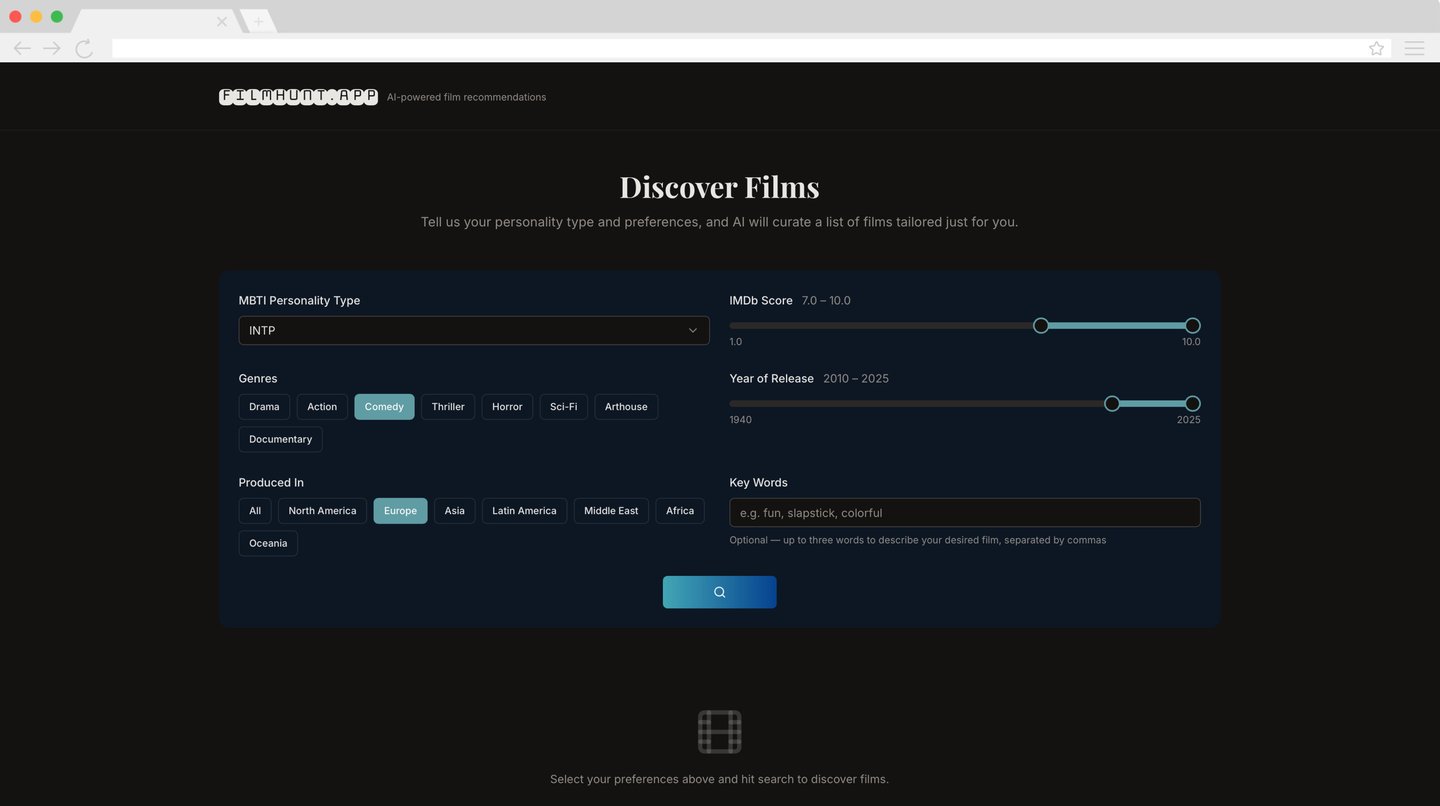The image size is (1440, 806).
Task: Select Oceania production region
Action: [x=268, y=543]
